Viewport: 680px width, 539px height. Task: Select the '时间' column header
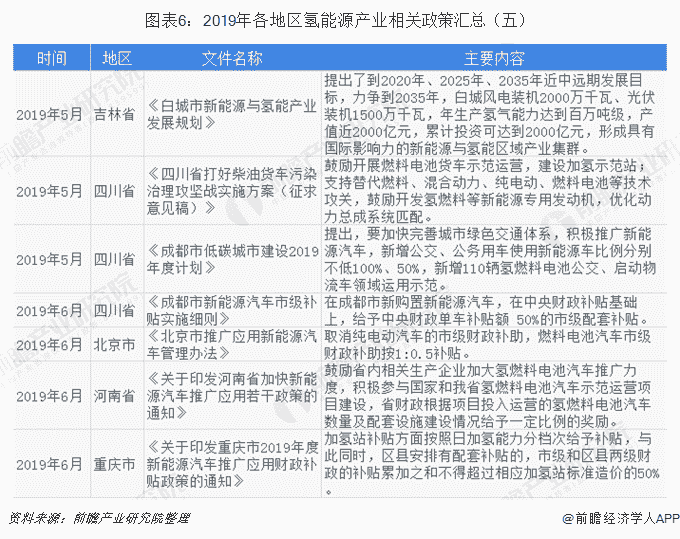pyautogui.click(x=52, y=58)
